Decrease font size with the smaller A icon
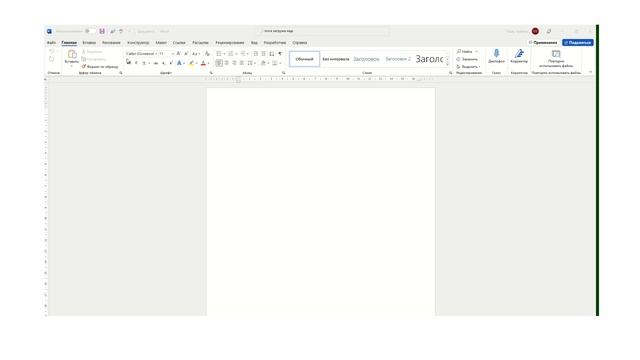The width and height of the screenshot is (640, 360). pos(186,54)
